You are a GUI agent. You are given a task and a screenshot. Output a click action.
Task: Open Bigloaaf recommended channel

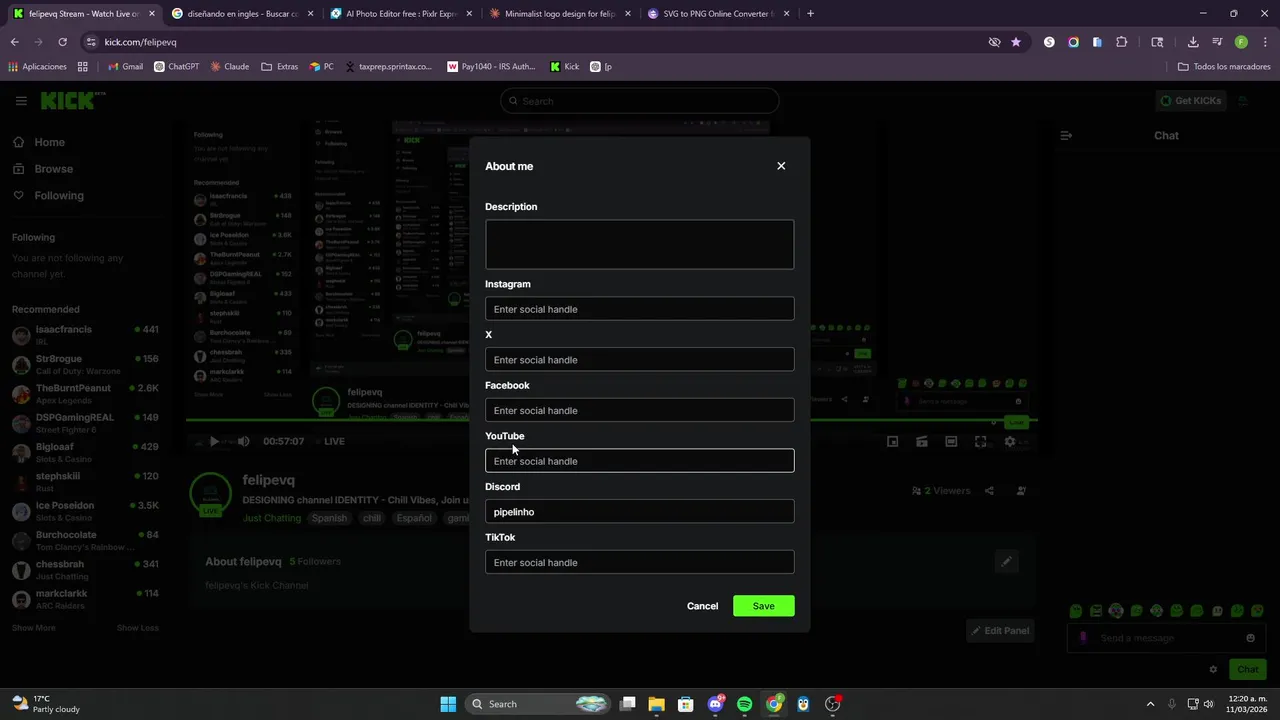coord(85,452)
